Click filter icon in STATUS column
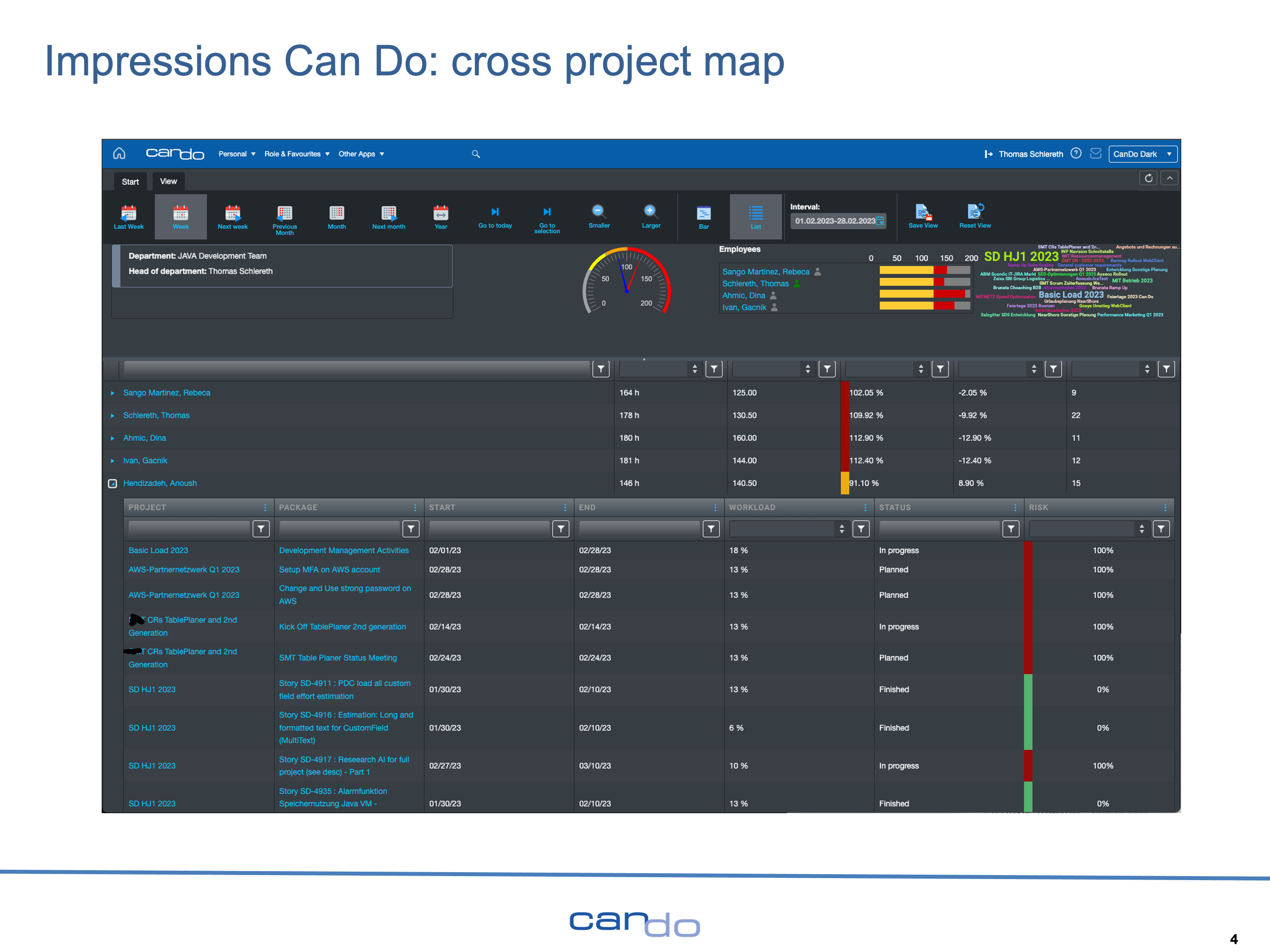Viewport: 1270px width, 952px height. [1011, 529]
